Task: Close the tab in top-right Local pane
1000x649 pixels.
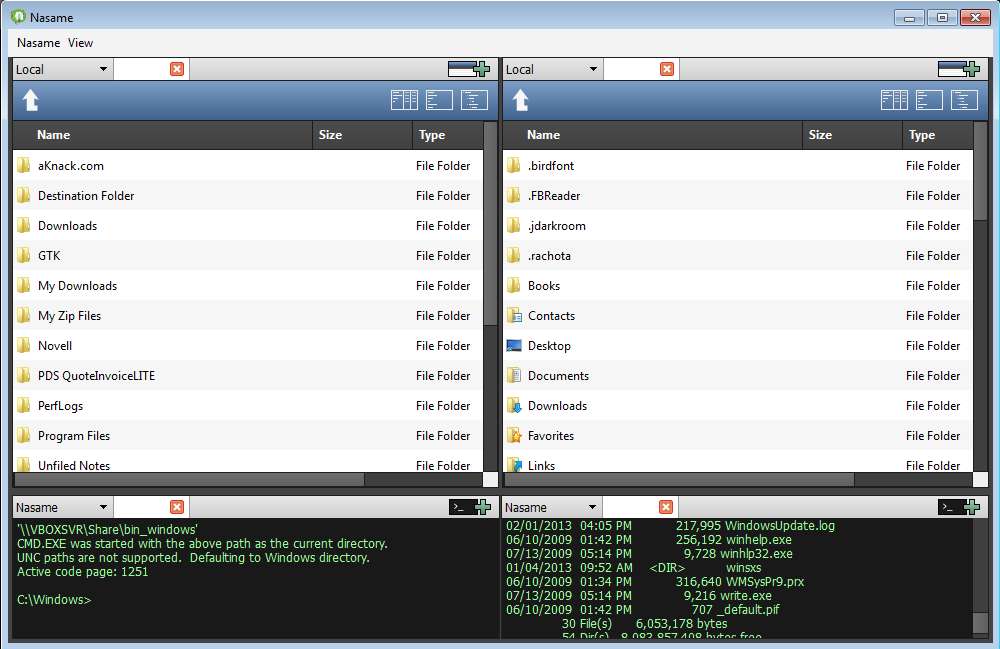Action: tap(666, 69)
